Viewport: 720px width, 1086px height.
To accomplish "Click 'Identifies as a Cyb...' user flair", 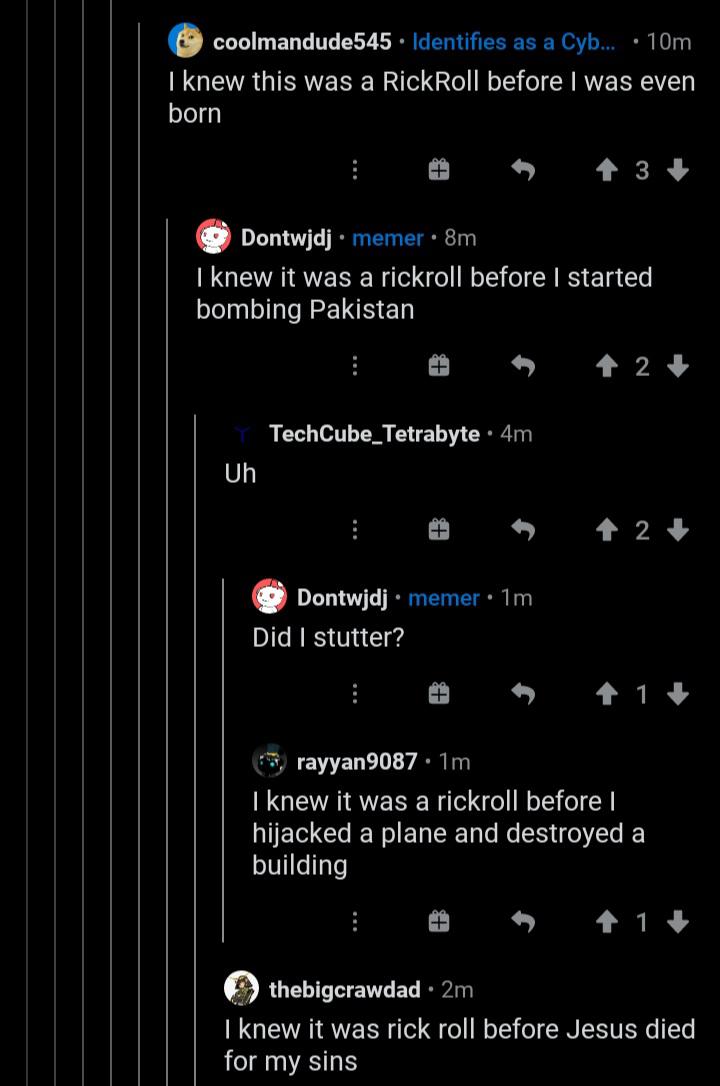I will coord(514,42).
